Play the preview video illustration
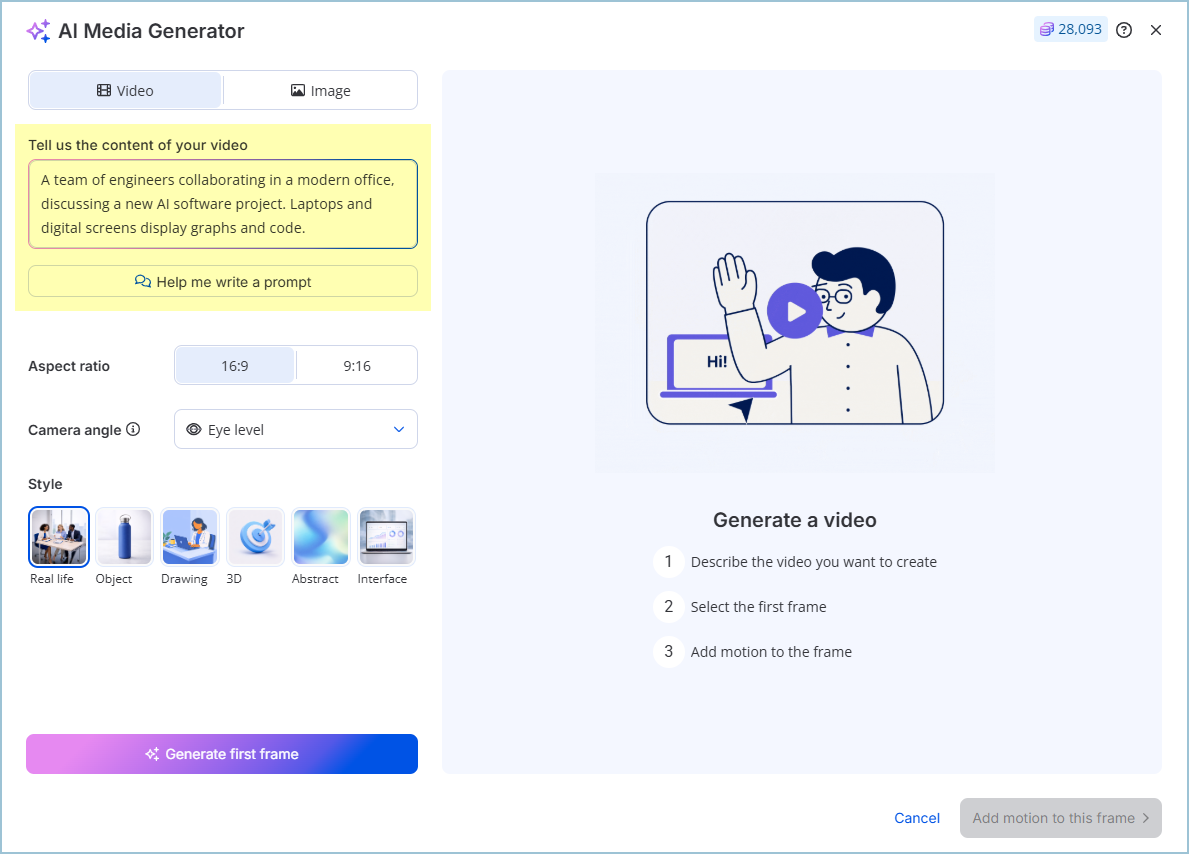This screenshot has width=1189, height=854. click(x=795, y=312)
